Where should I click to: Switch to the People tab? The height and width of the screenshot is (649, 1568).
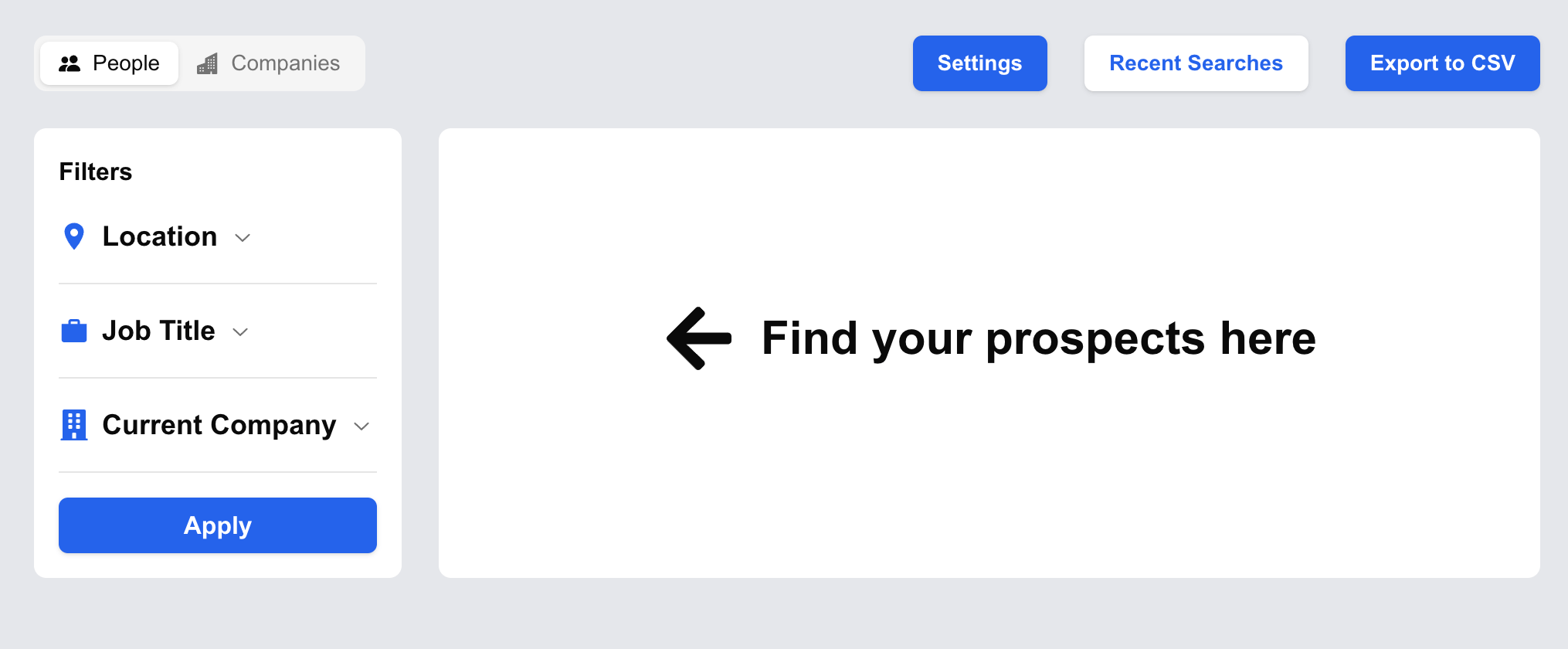110,63
